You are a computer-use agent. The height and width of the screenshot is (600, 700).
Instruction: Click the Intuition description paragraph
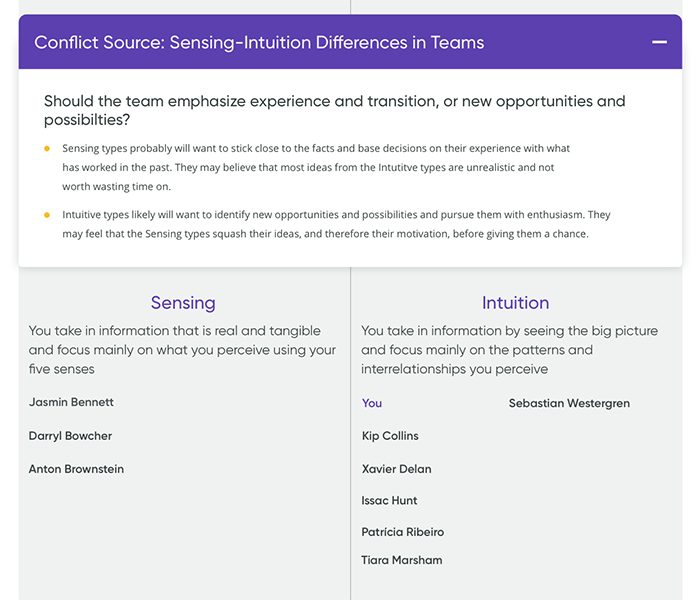[509, 350]
